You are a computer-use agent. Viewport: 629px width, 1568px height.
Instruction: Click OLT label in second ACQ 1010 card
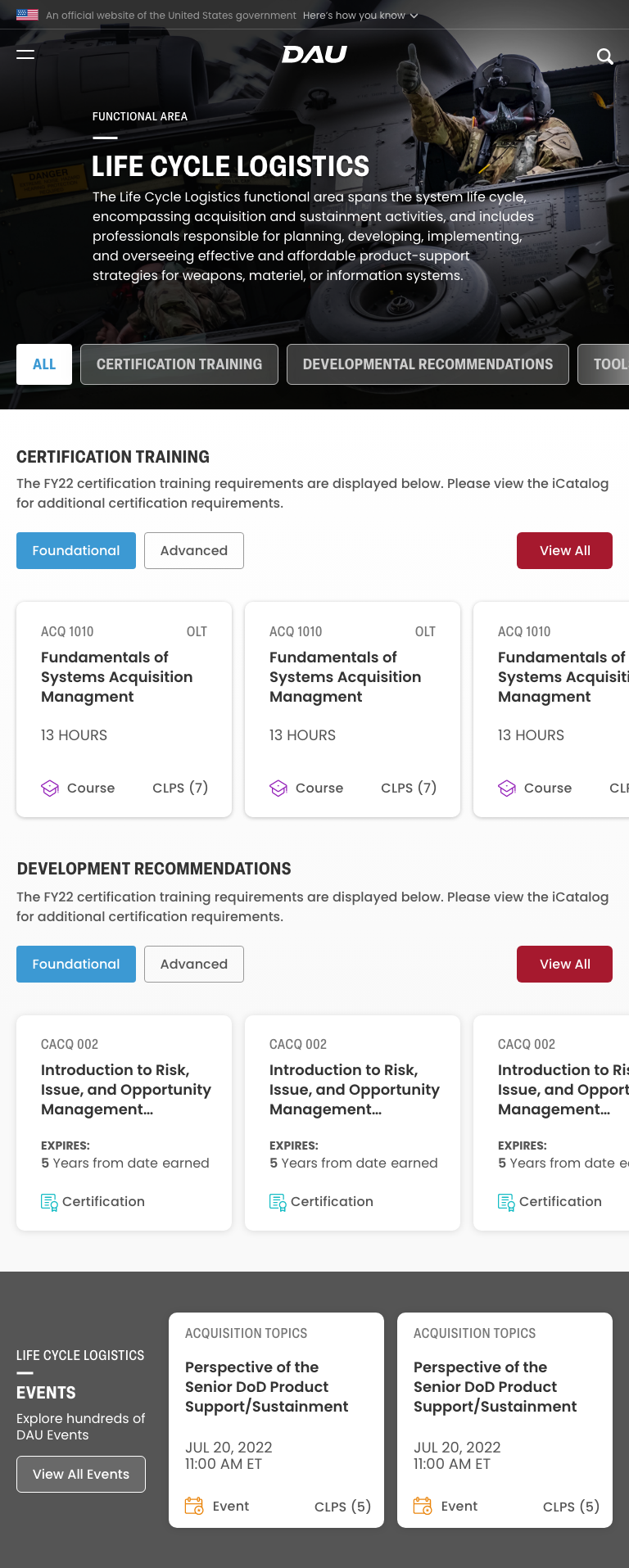tap(425, 631)
